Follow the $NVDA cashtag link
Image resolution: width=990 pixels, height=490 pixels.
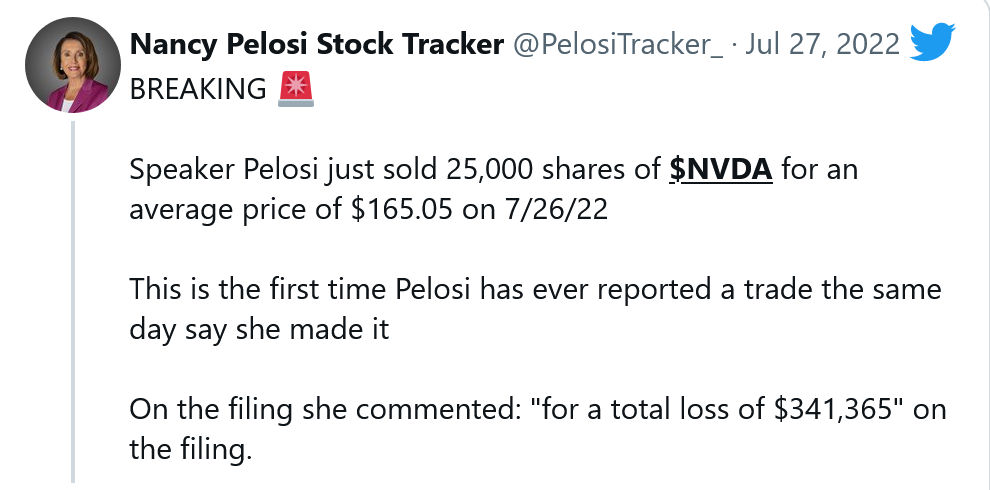coord(720,170)
